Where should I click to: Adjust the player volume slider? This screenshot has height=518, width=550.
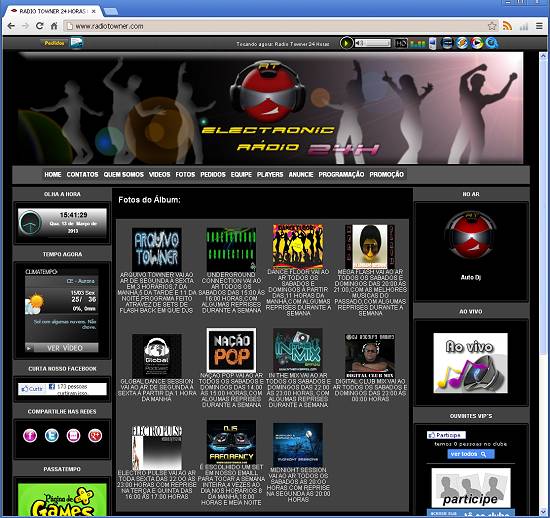click(x=373, y=43)
